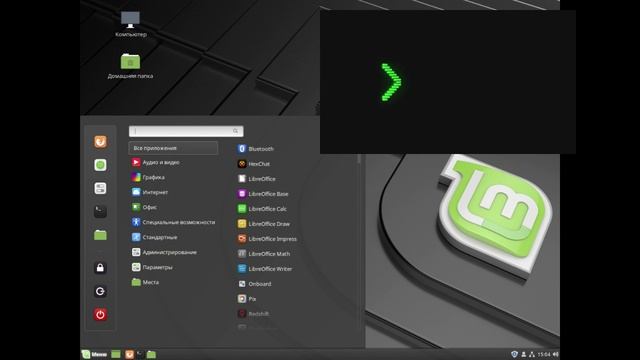Click the "Домашняя папка" desktop icon
This screenshot has height=360, width=640.
[x=130, y=66]
